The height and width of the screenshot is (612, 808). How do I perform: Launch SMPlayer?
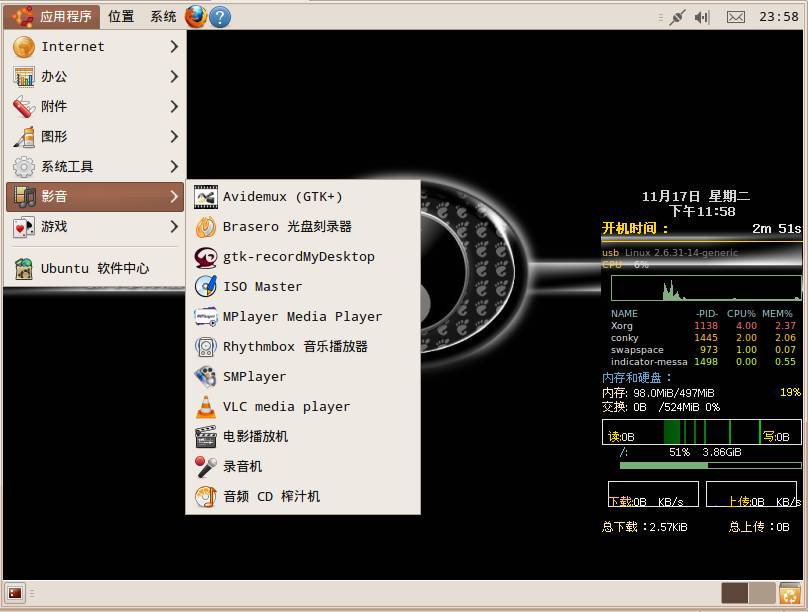tap(303, 377)
